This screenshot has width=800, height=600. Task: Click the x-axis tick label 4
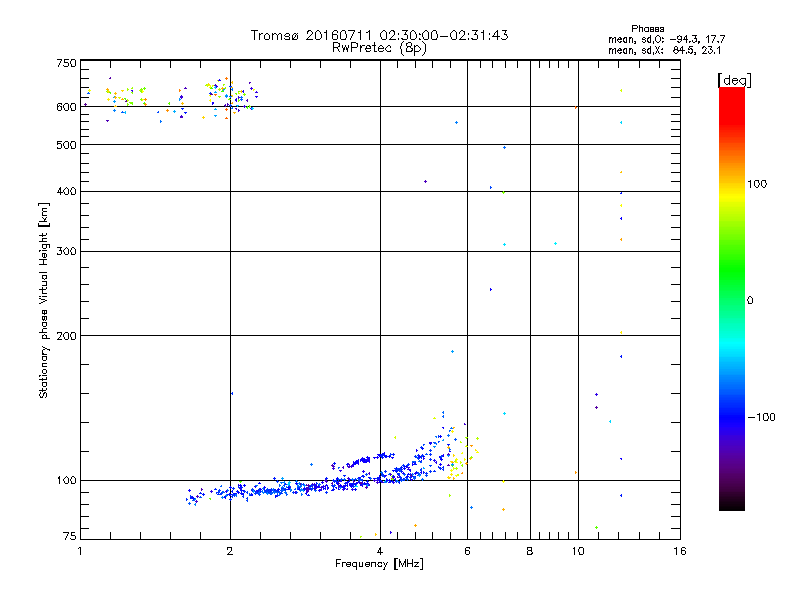tap(380, 551)
